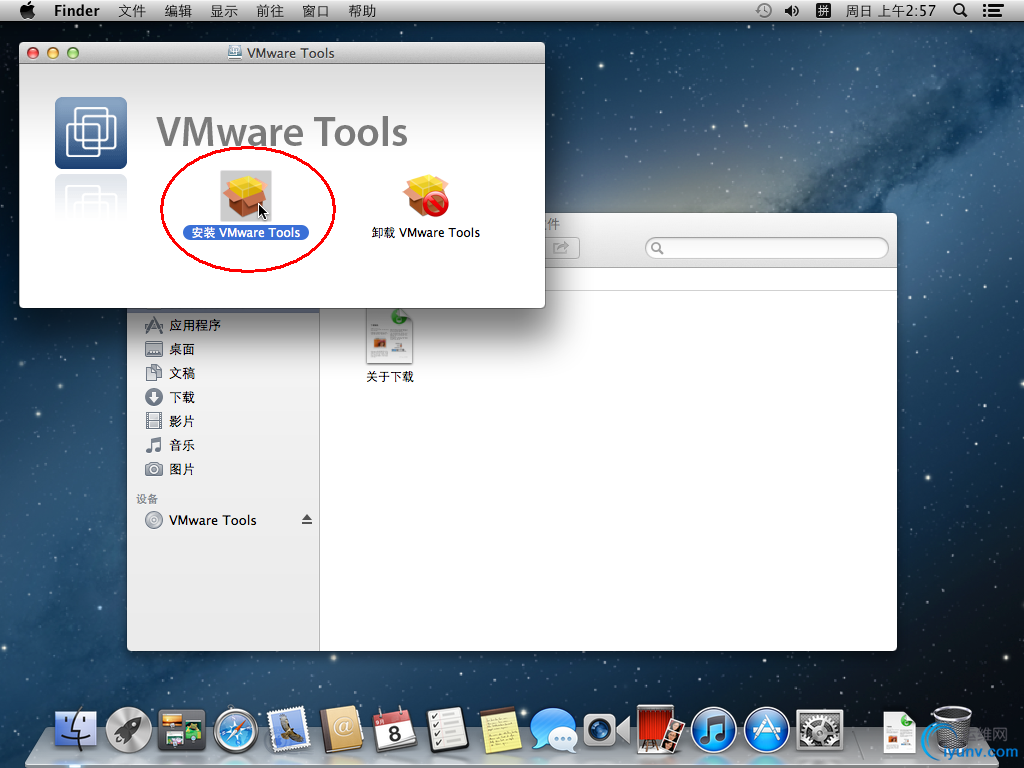This screenshot has height=768, width=1024.
Task: Click the VMware Tools logo icon
Action: tap(91, 133)
